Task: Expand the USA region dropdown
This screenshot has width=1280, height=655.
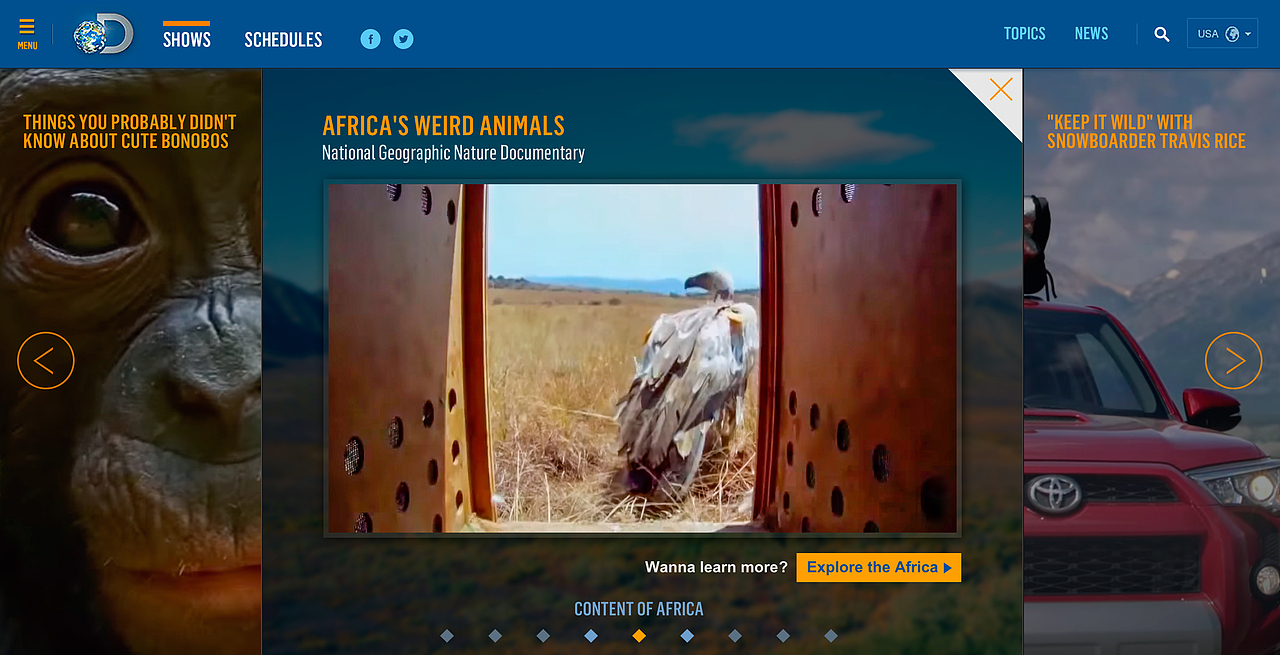Action: pyautogui.click(x=1222, y=34)
